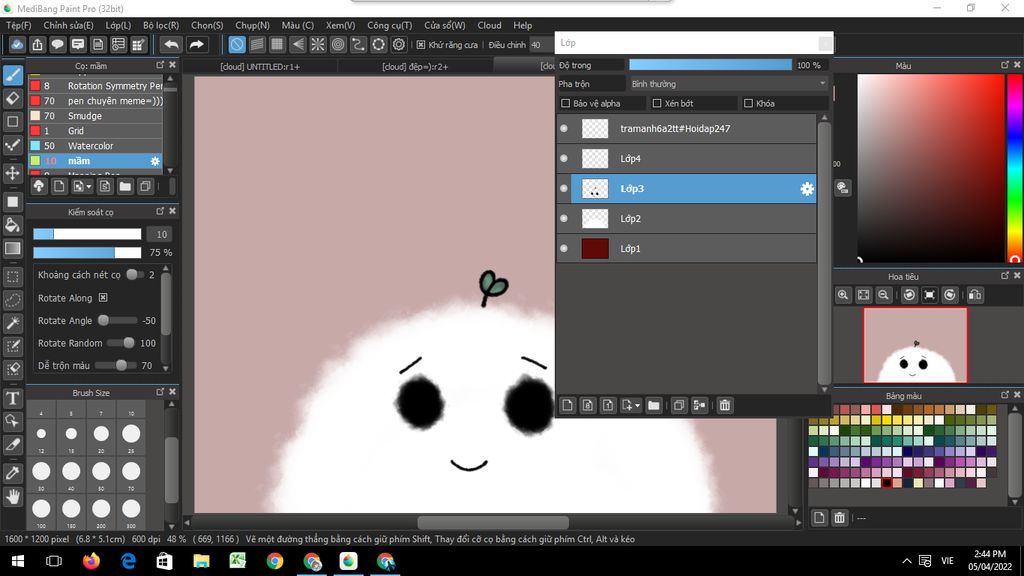This screenshot has height=576, width=1024.
Task: Enable Khóa lock checkbox
Action: (748, 103)
